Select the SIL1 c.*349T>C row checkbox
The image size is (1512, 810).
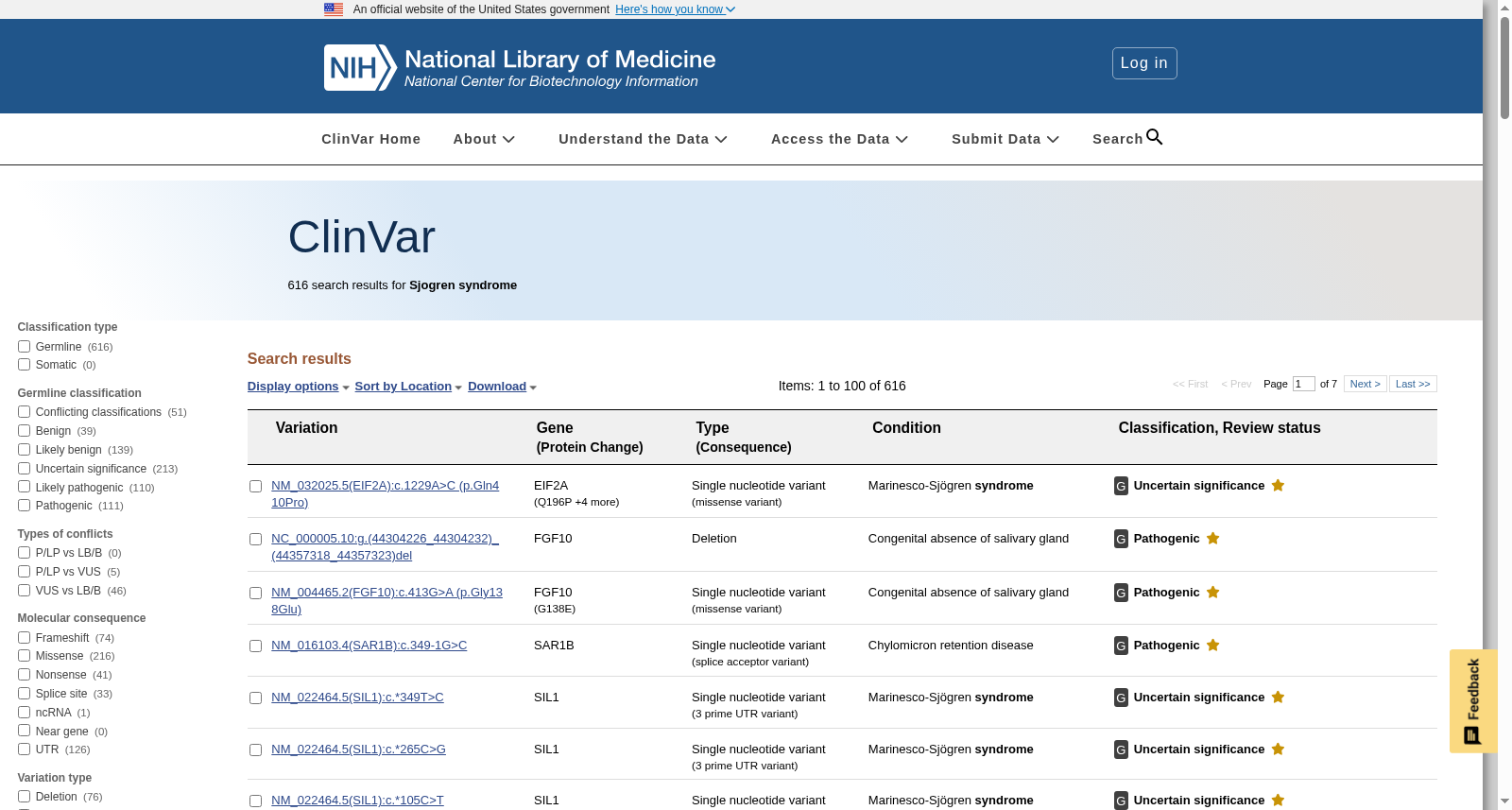[x=255, y=698]
